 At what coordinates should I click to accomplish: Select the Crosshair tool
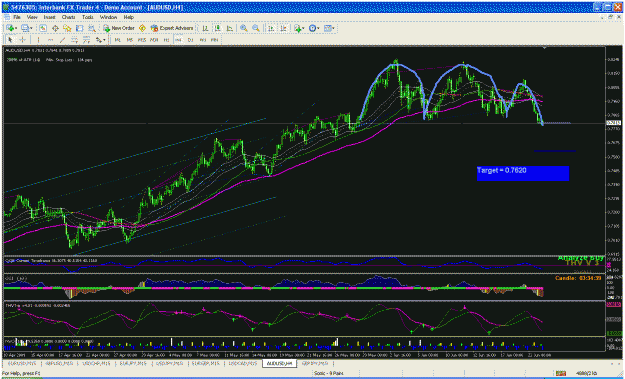pos(22,40)
